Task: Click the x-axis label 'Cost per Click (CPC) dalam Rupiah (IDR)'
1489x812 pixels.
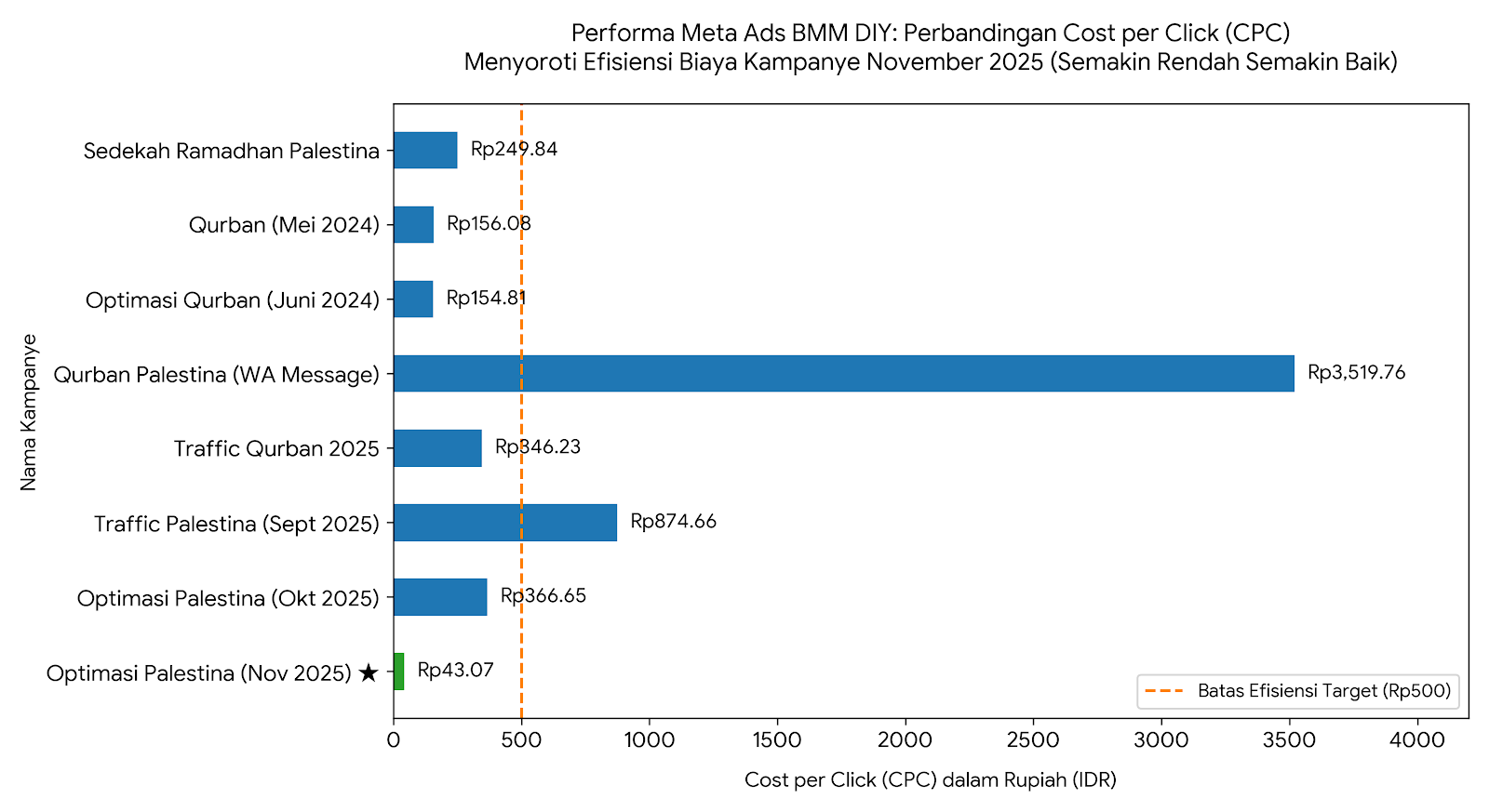Action: (x=931, y=779)
